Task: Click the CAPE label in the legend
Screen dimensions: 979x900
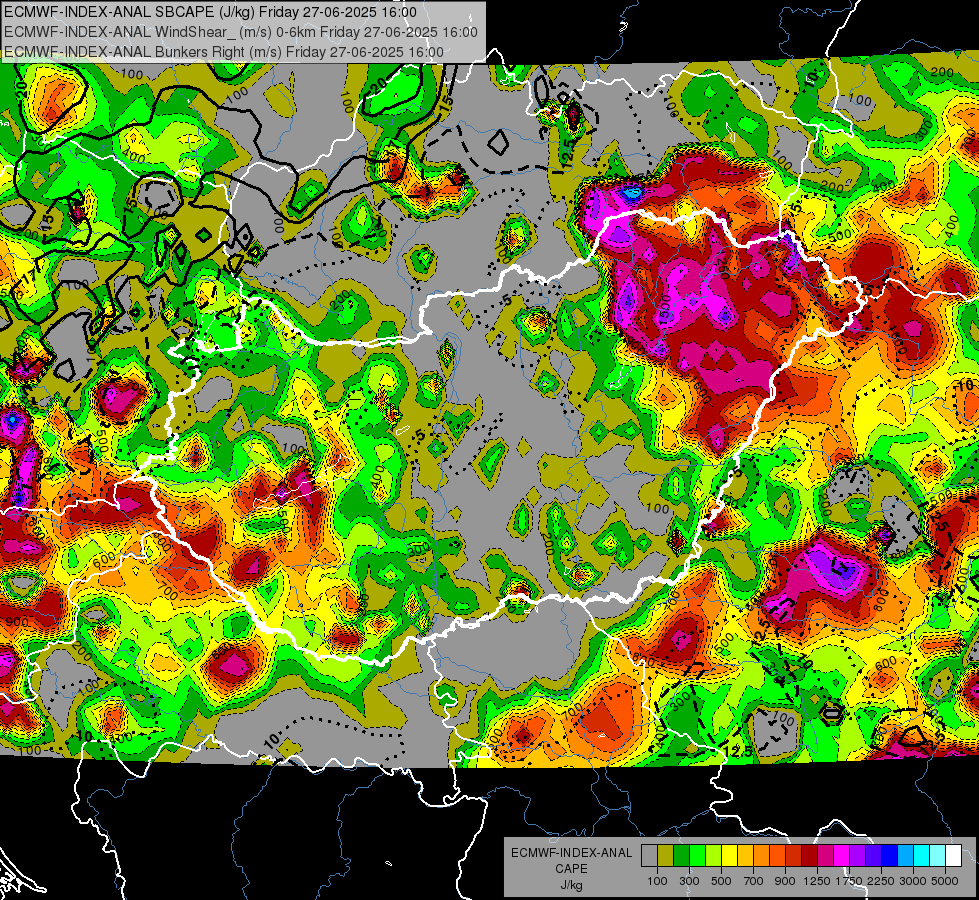Action: click(571, 869)
